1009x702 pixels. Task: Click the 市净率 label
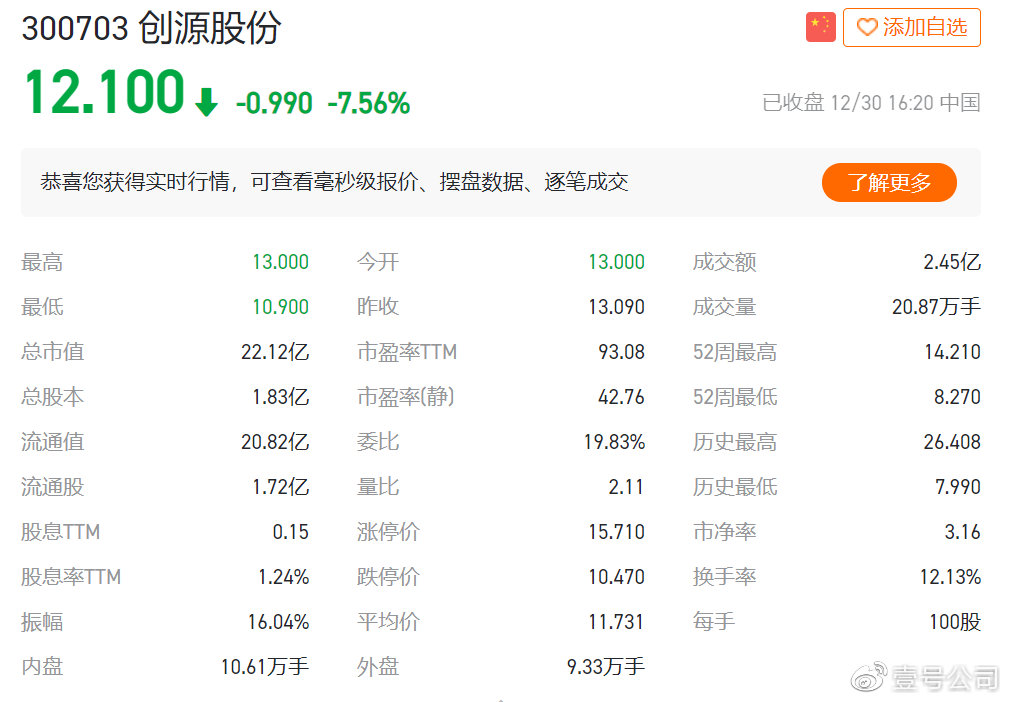[x=724, y=532]
